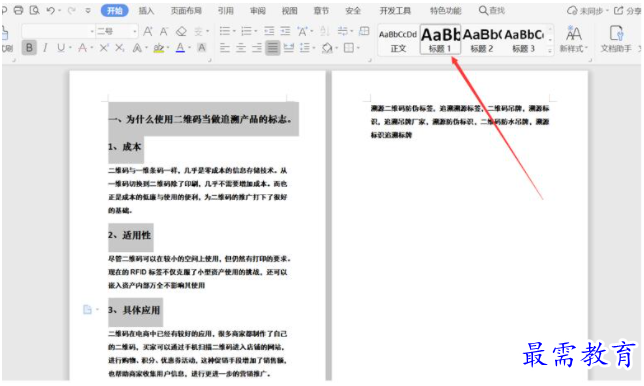Apply the 正文 body style
Screen dimensions: 644x386
[398, 40]
